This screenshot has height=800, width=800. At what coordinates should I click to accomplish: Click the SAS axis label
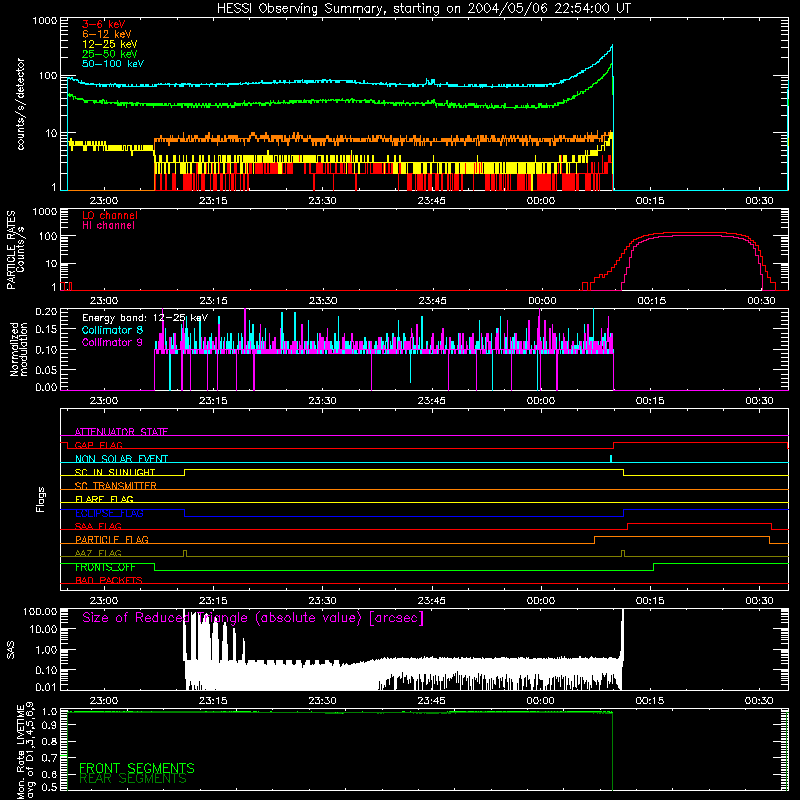click(x=11, y=650)
